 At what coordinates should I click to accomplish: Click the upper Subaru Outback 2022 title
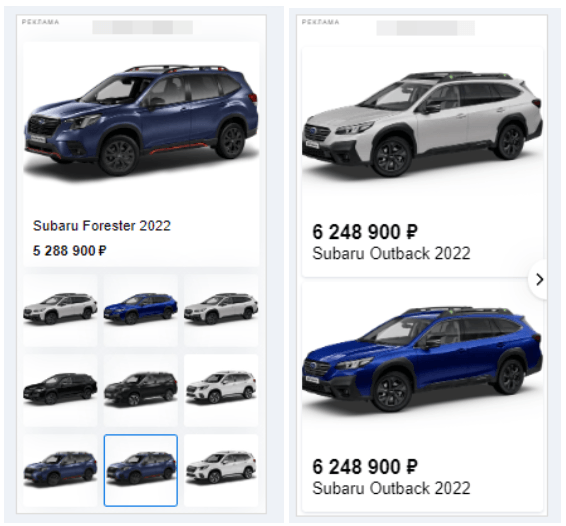tap(391, 253)
